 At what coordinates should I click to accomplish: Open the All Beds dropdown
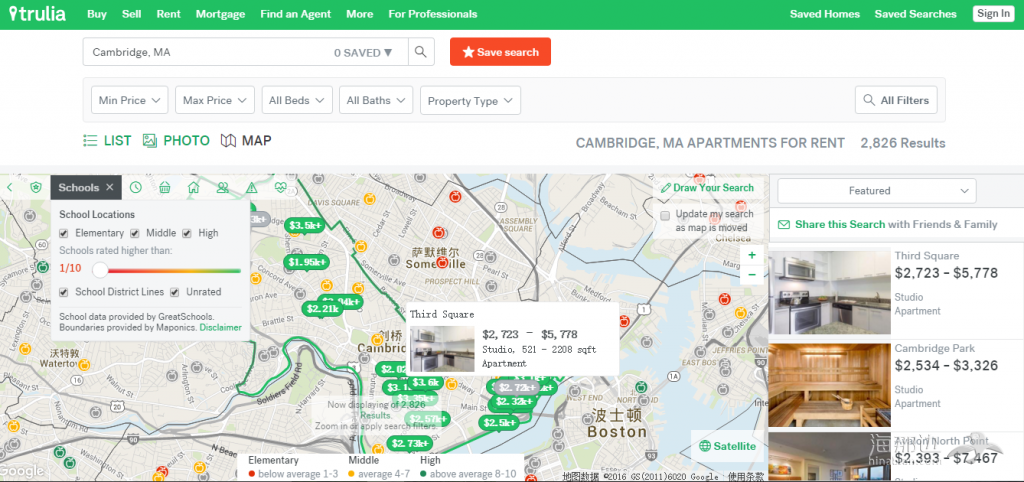click(x=296, y=100)
